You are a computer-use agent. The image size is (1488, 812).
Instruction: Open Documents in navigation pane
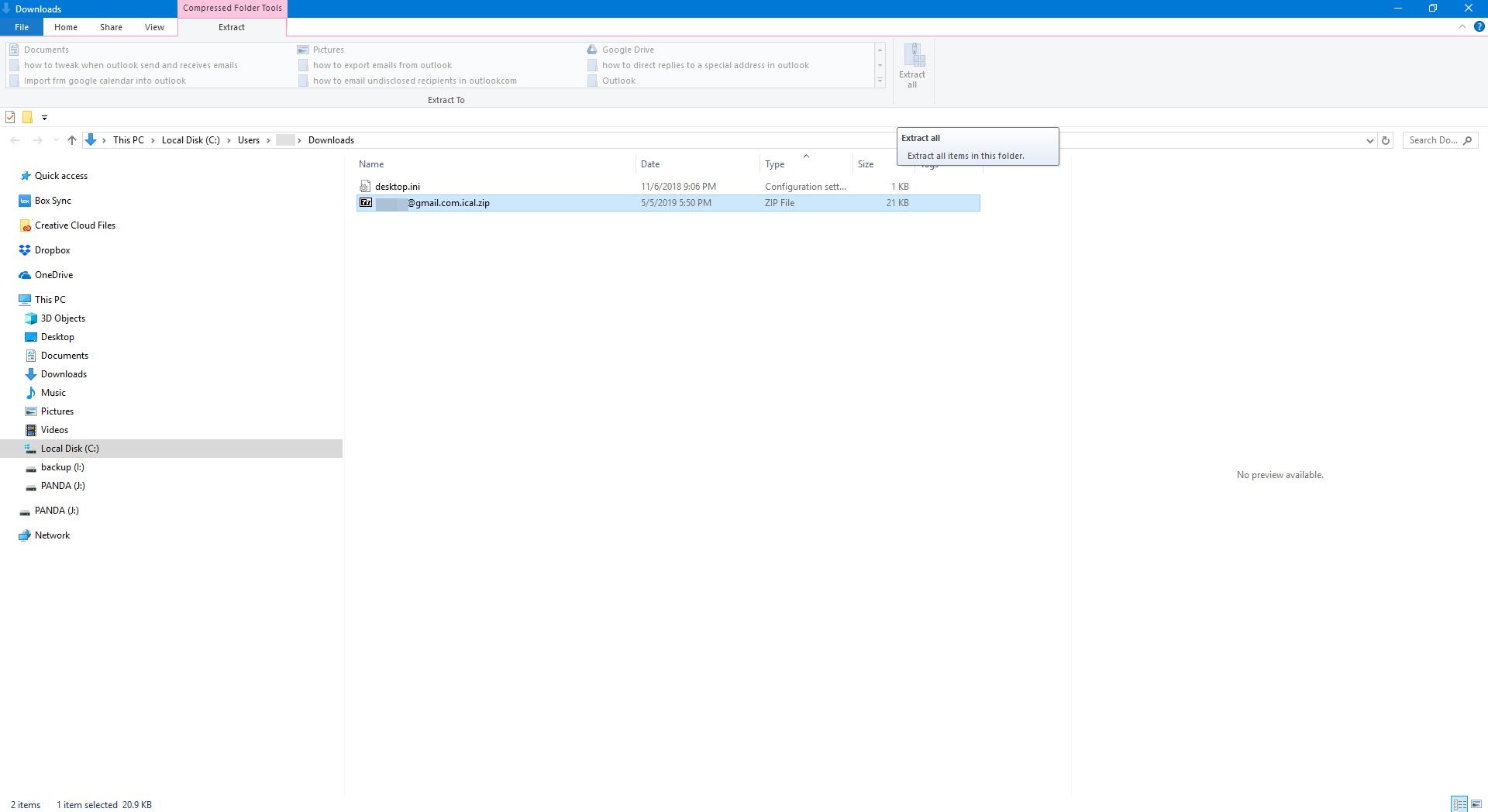pyautogui.click(x=64, y=356)
